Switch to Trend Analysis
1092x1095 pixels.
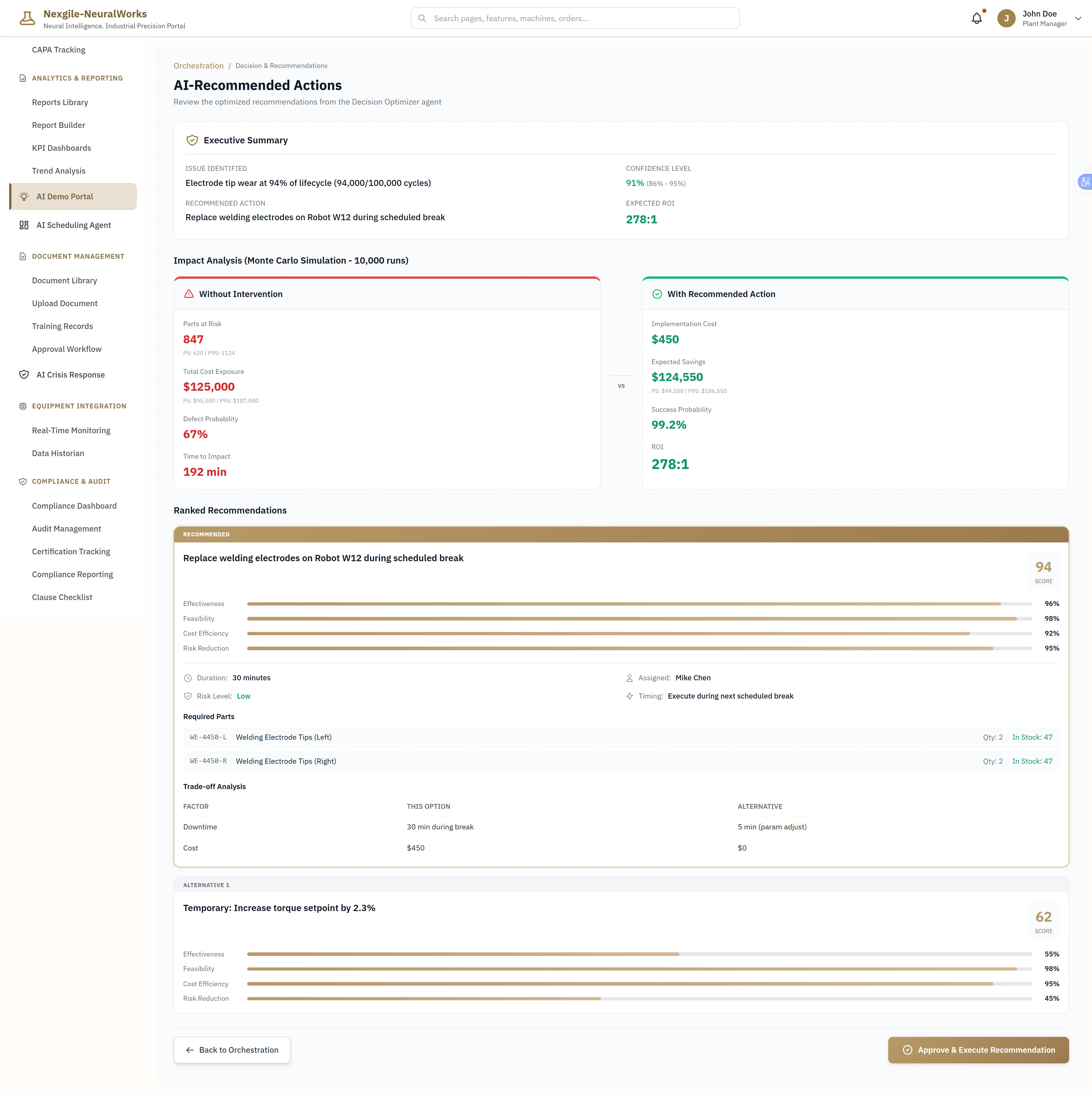coord(58,171)
